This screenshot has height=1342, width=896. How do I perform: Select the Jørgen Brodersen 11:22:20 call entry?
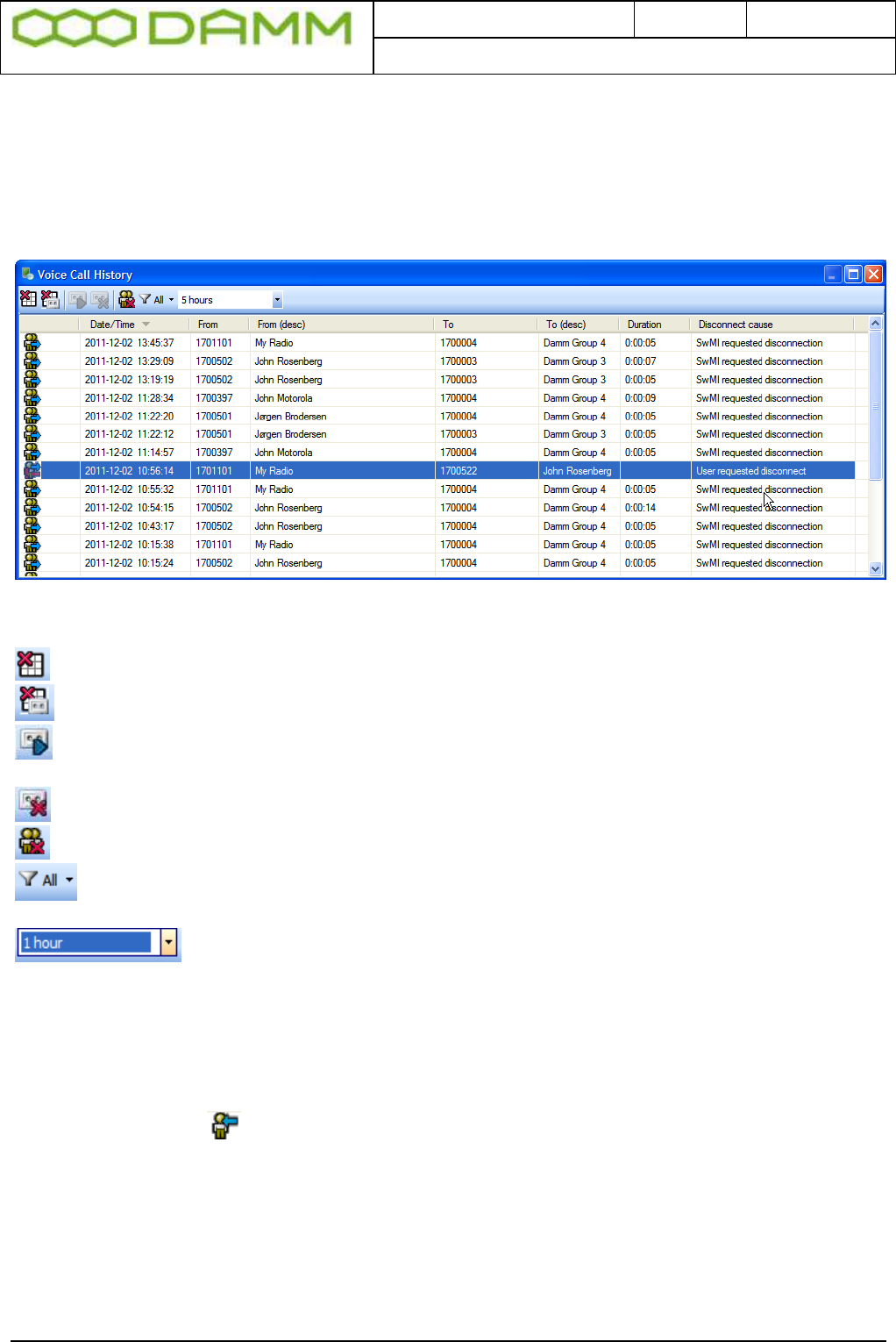click(x=437, y=417)
